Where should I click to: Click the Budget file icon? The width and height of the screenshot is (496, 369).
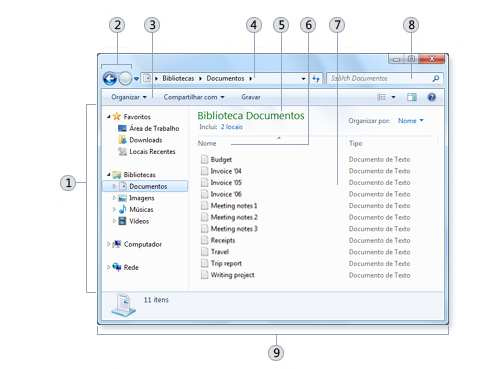[204, 159]
